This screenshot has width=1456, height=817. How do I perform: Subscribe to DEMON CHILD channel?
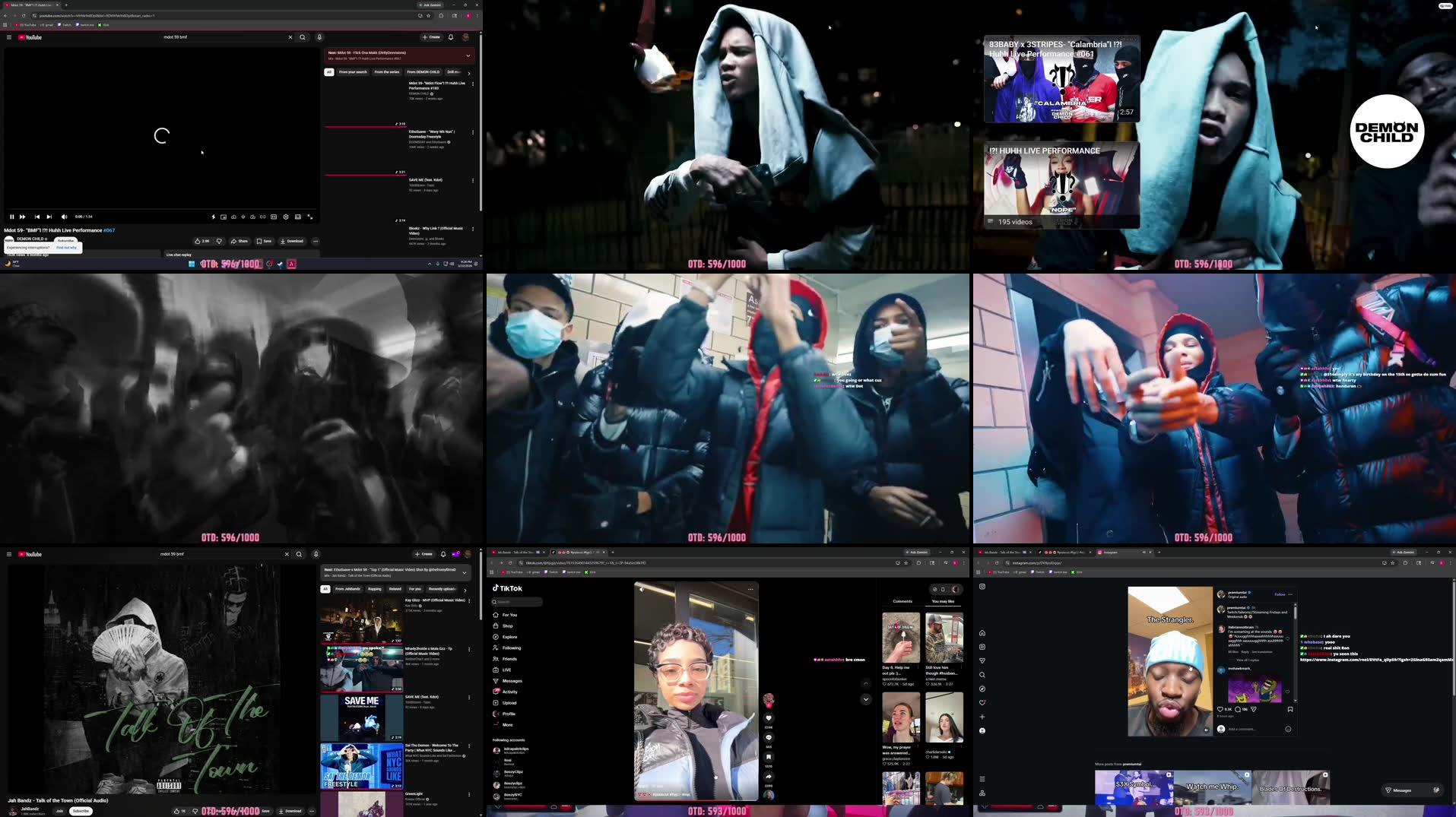pyautogui.click(x=66, y=242)
